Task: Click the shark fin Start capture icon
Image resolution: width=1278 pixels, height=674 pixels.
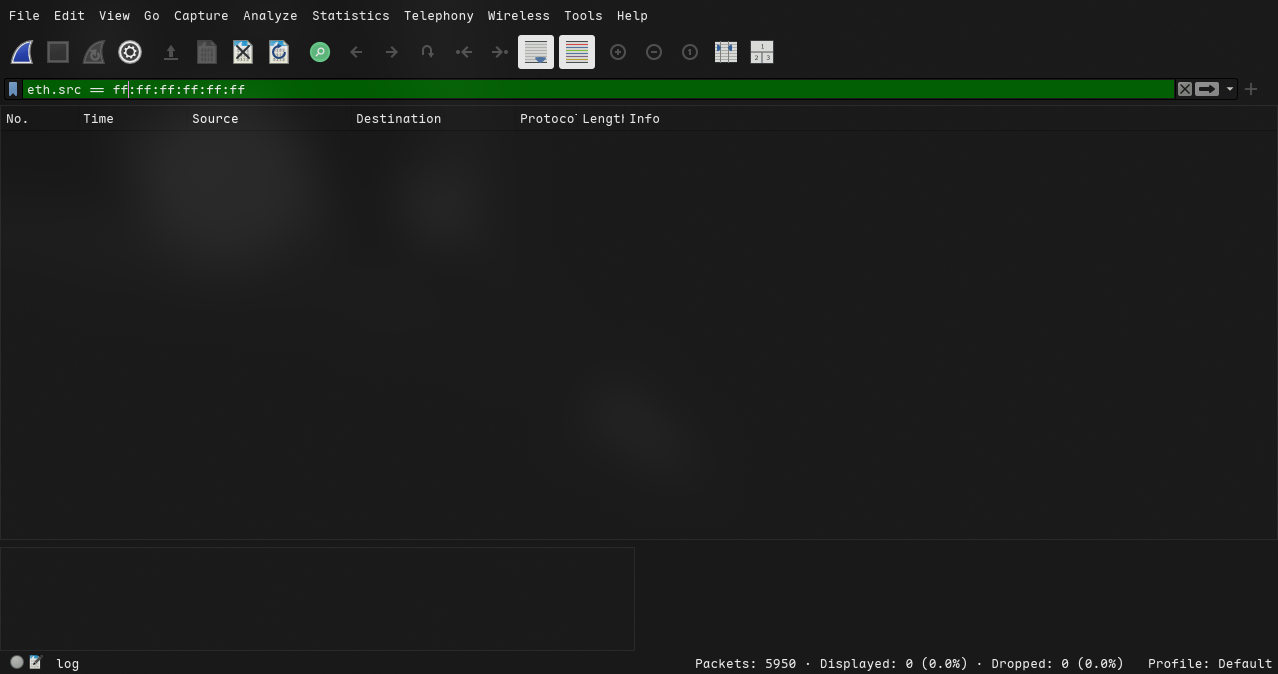Action: 22,52
